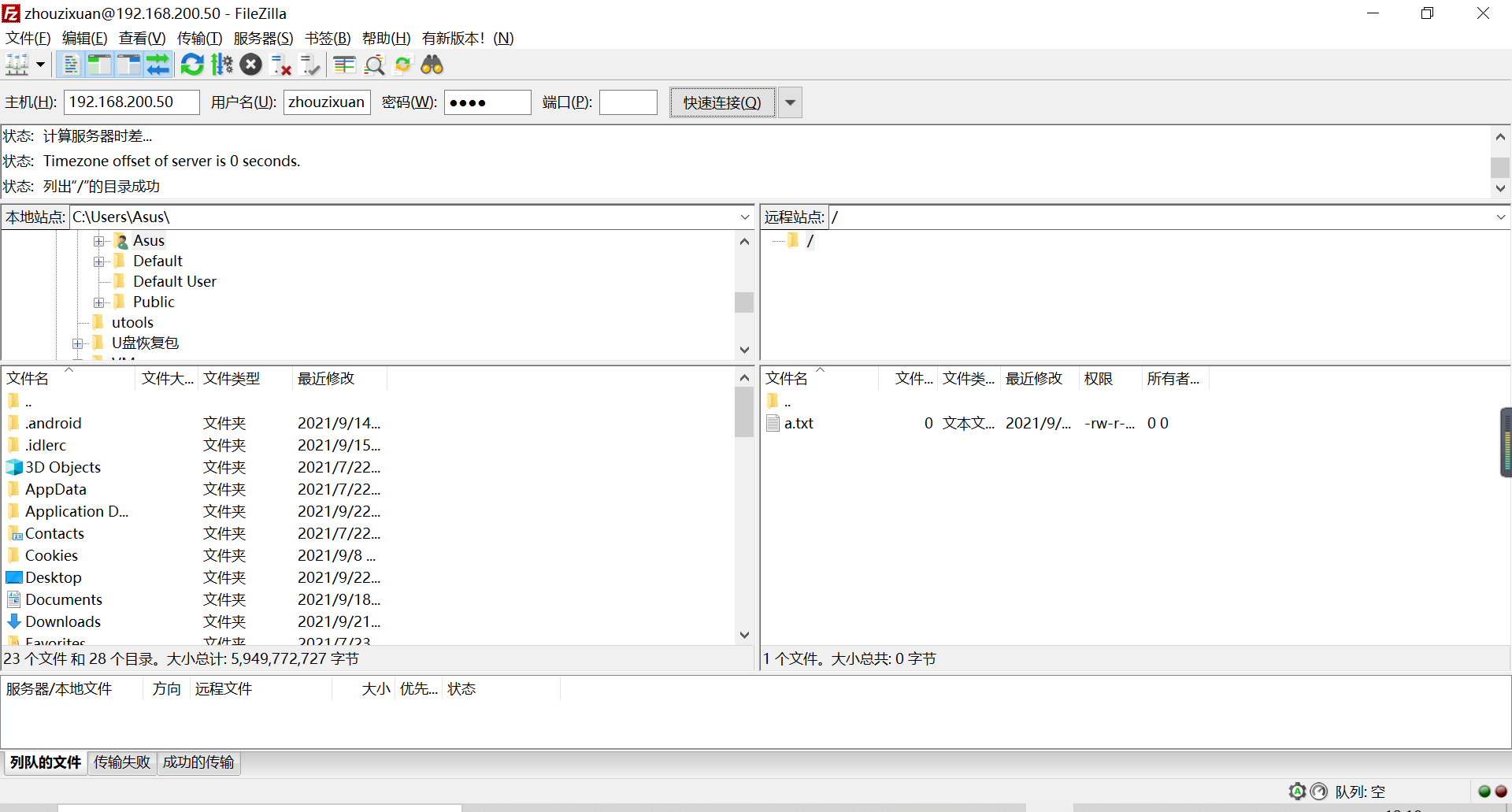Viewport: 1512px width, 812px height.
Task: Click the speed limit gauge icon
Action: (x=1319, y=792)
